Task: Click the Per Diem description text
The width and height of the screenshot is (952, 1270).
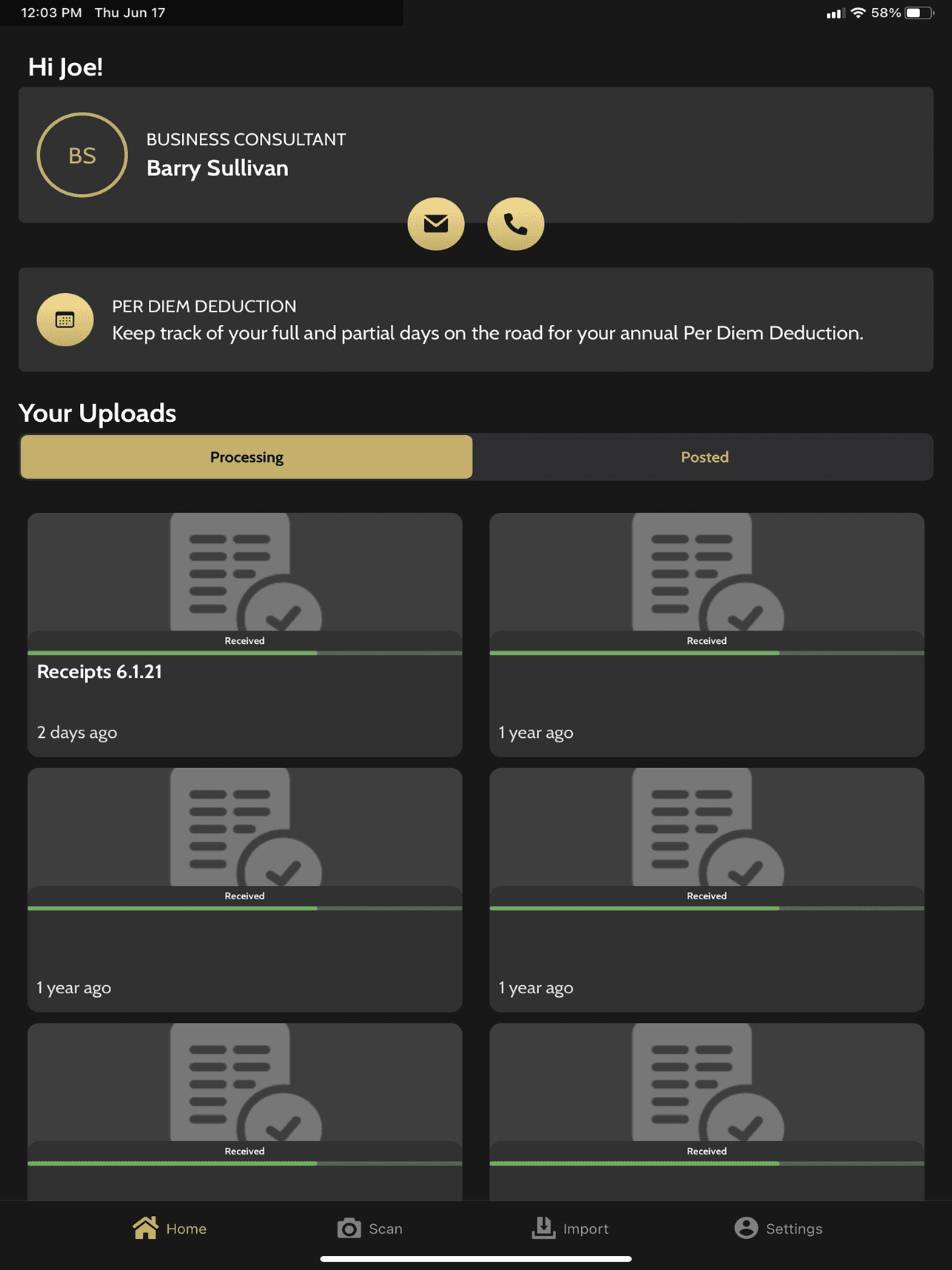Action: click(488, 333)
